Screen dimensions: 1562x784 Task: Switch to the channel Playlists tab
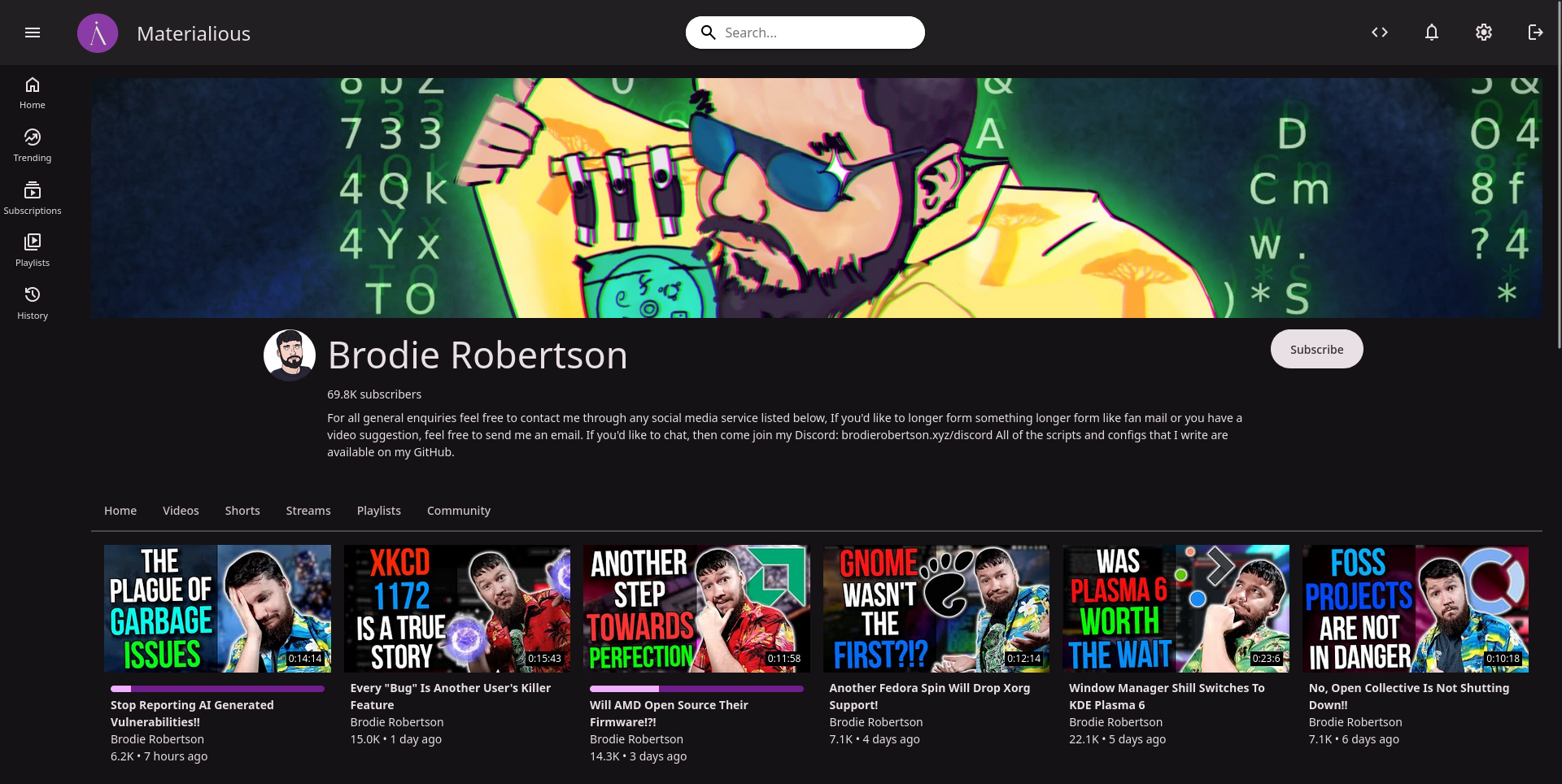[x=379, y=511]
